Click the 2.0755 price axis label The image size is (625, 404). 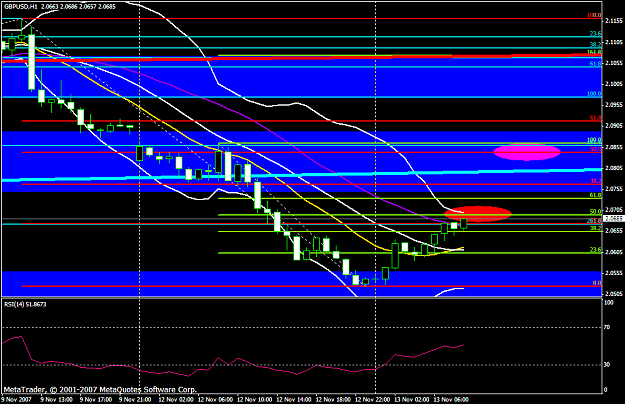pos(614,189)
